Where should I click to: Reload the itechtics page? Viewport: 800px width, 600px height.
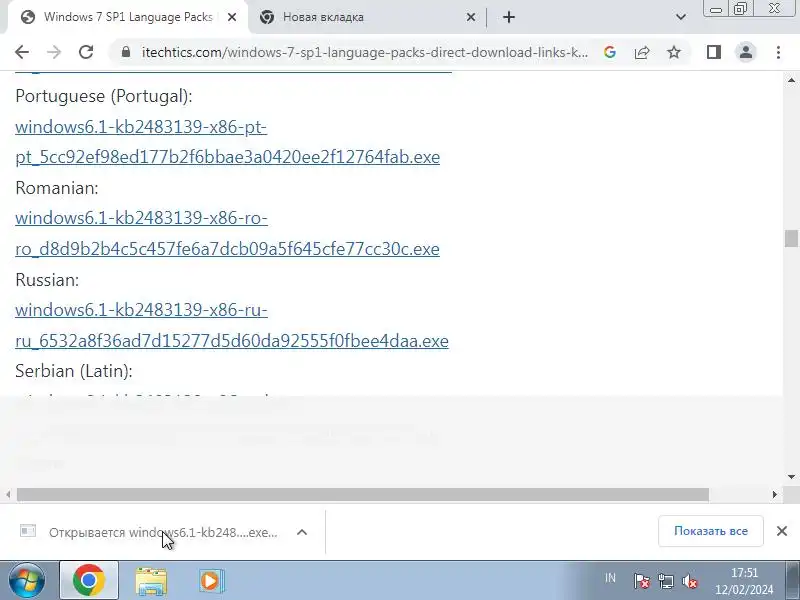pos(86,52)
